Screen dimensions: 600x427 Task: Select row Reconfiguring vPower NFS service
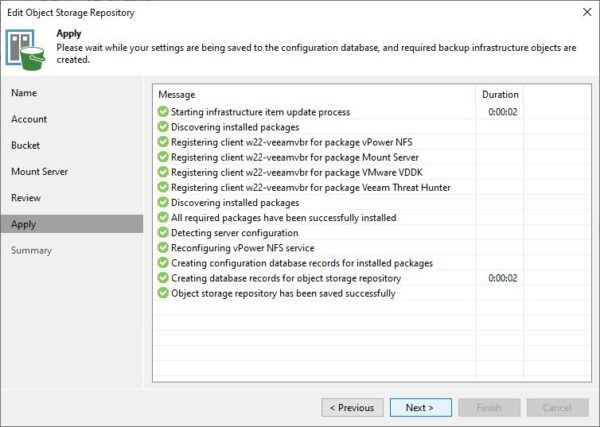click(x=372, y=248)
